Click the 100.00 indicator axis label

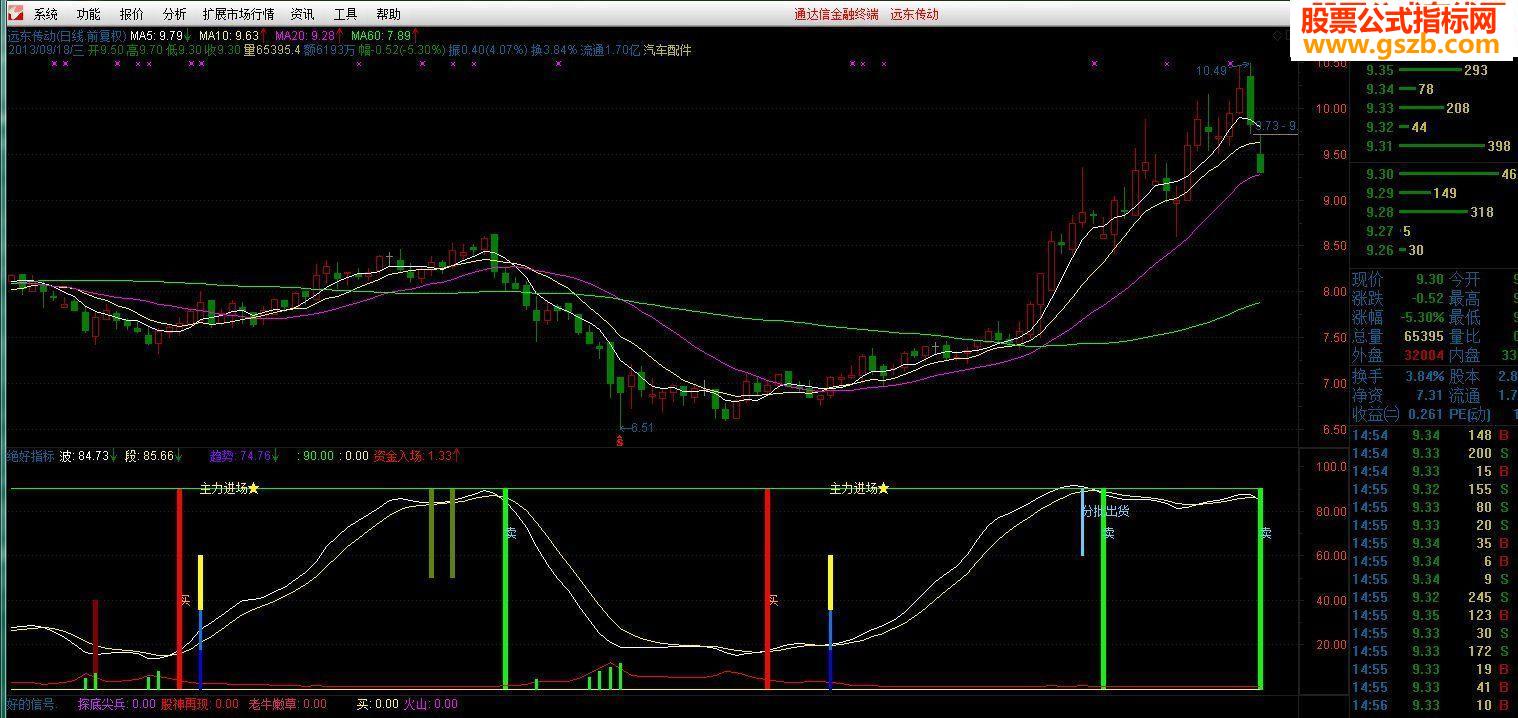[x=1331, y=467]
